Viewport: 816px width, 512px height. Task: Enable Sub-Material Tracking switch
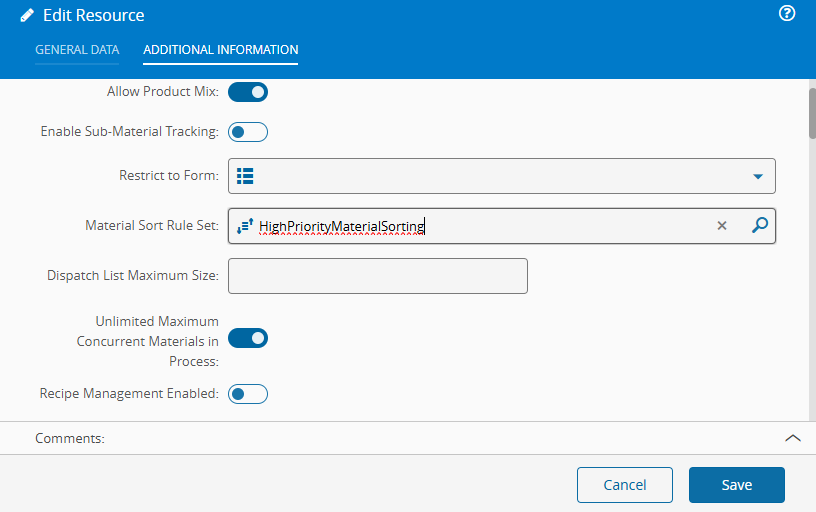pos(248,132)
